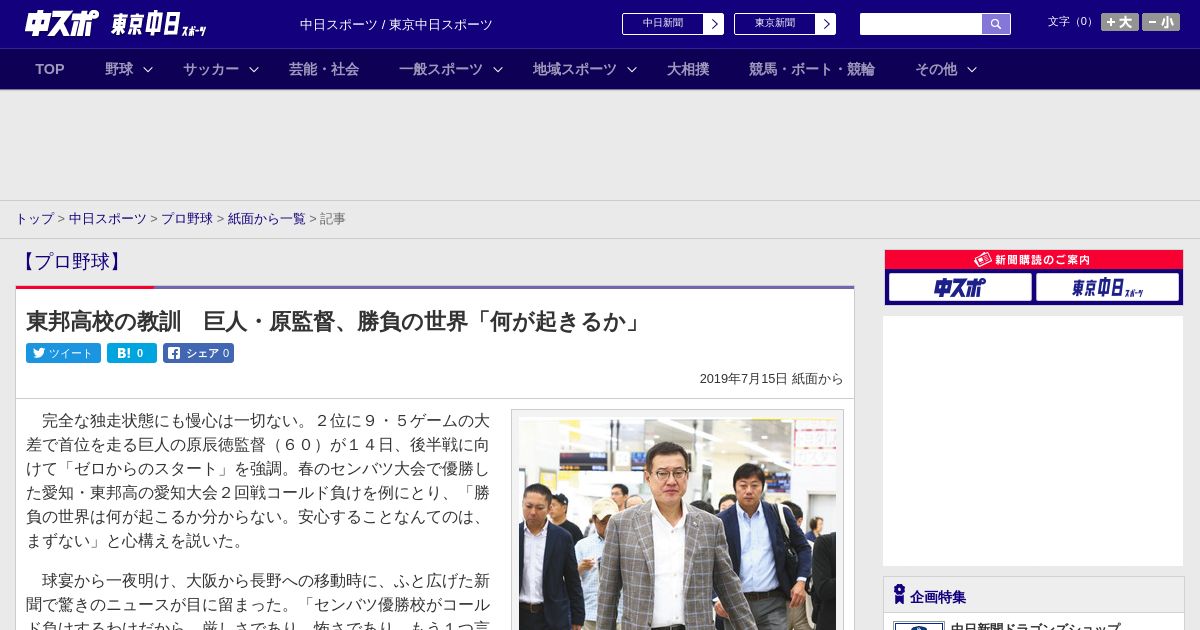Open the 野球 menu

click(119, 69)
